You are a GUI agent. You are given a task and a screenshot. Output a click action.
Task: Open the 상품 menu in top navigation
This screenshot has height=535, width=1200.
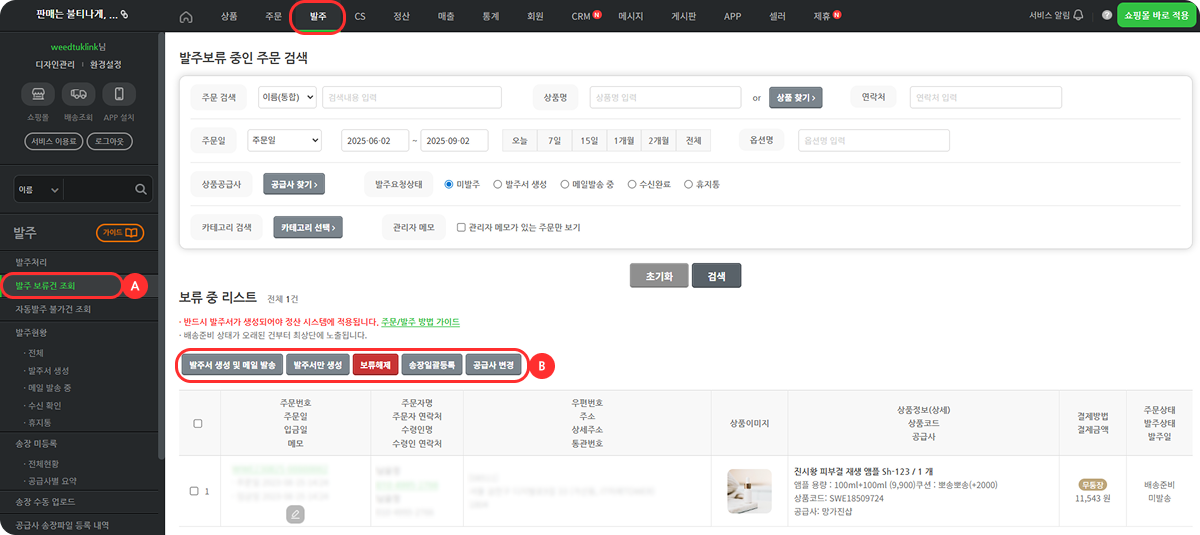[x=229, y=17]
